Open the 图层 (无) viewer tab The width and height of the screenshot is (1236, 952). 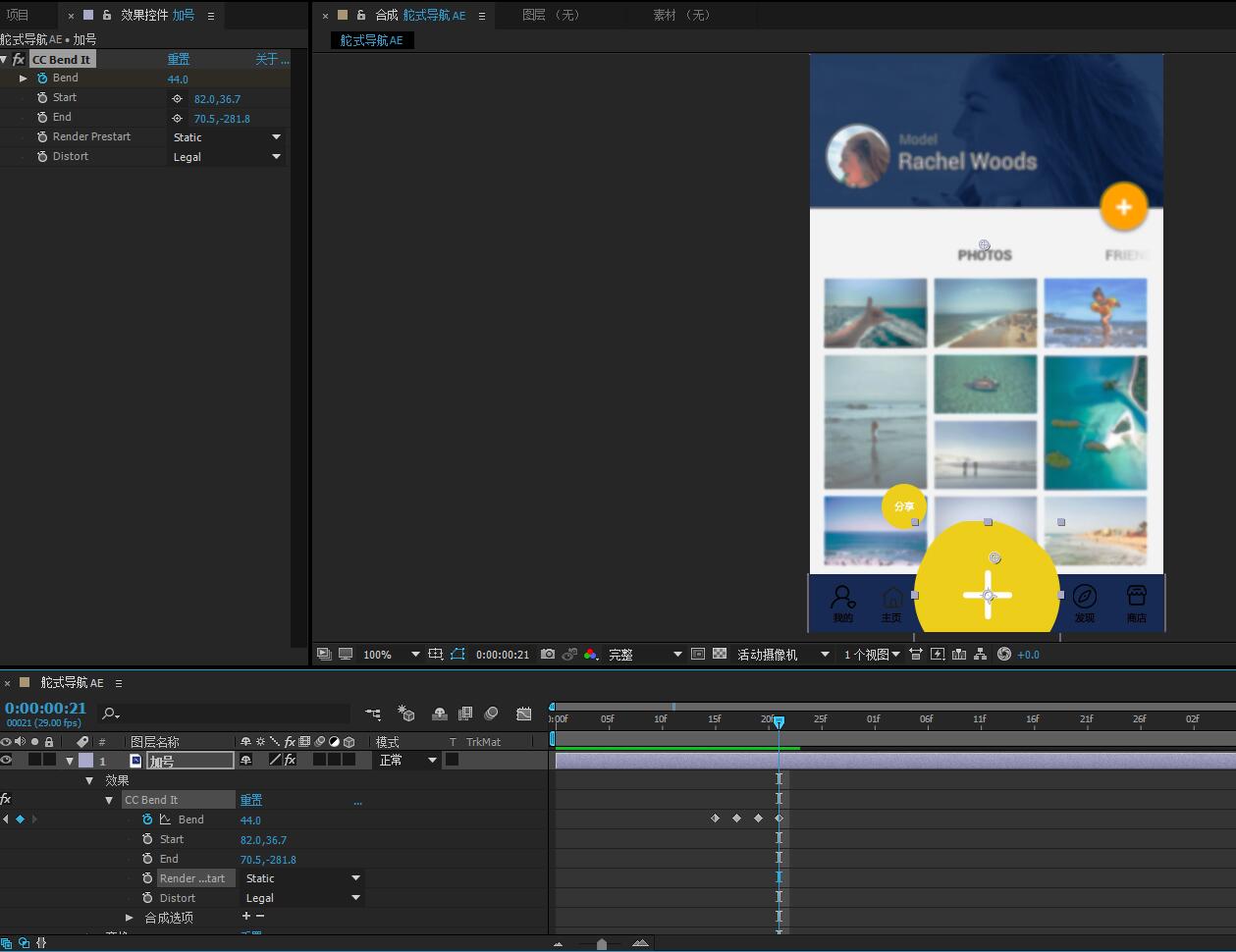coord(552,15)
